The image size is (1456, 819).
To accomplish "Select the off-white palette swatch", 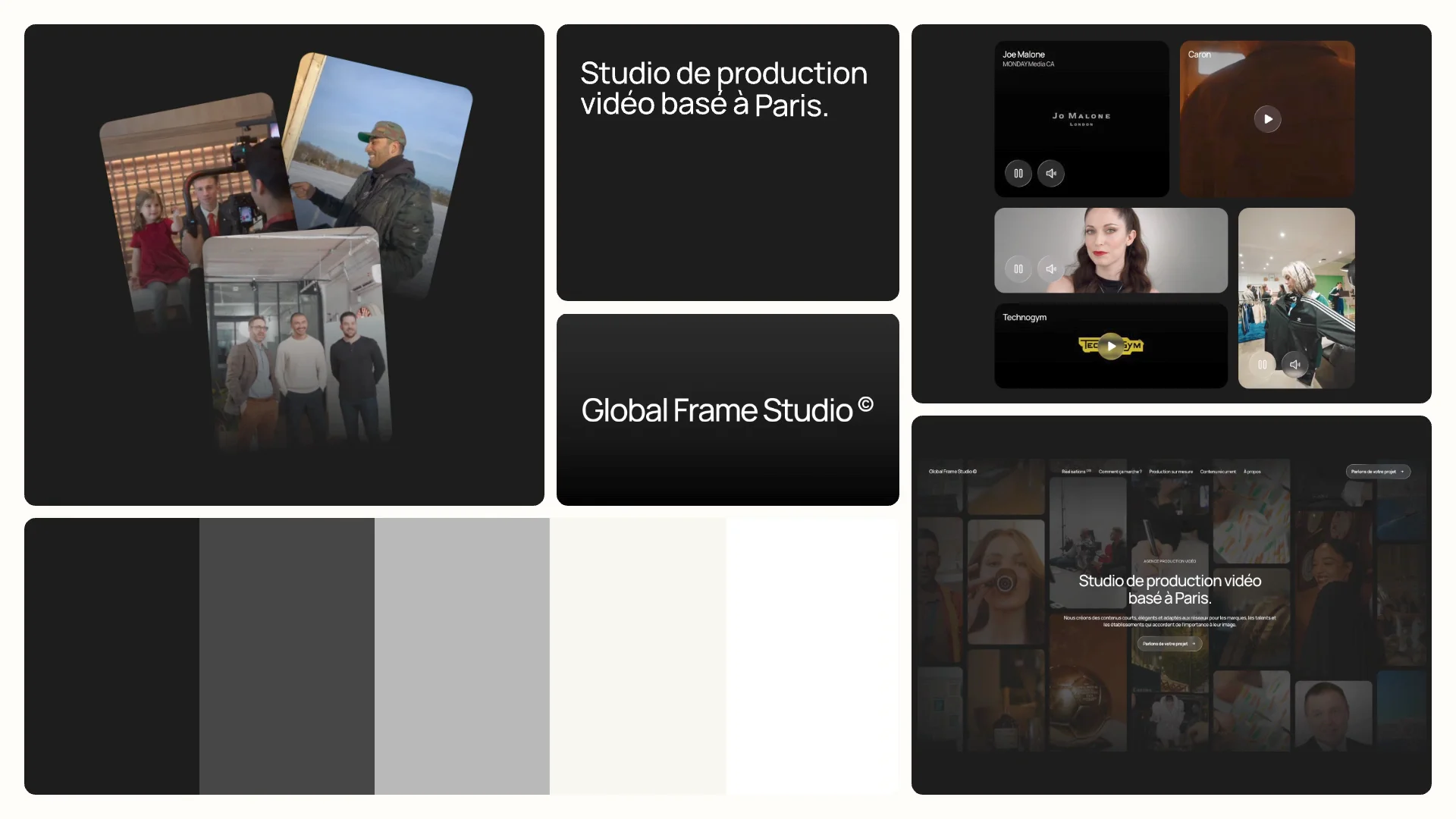I will (x=638, y=656).
